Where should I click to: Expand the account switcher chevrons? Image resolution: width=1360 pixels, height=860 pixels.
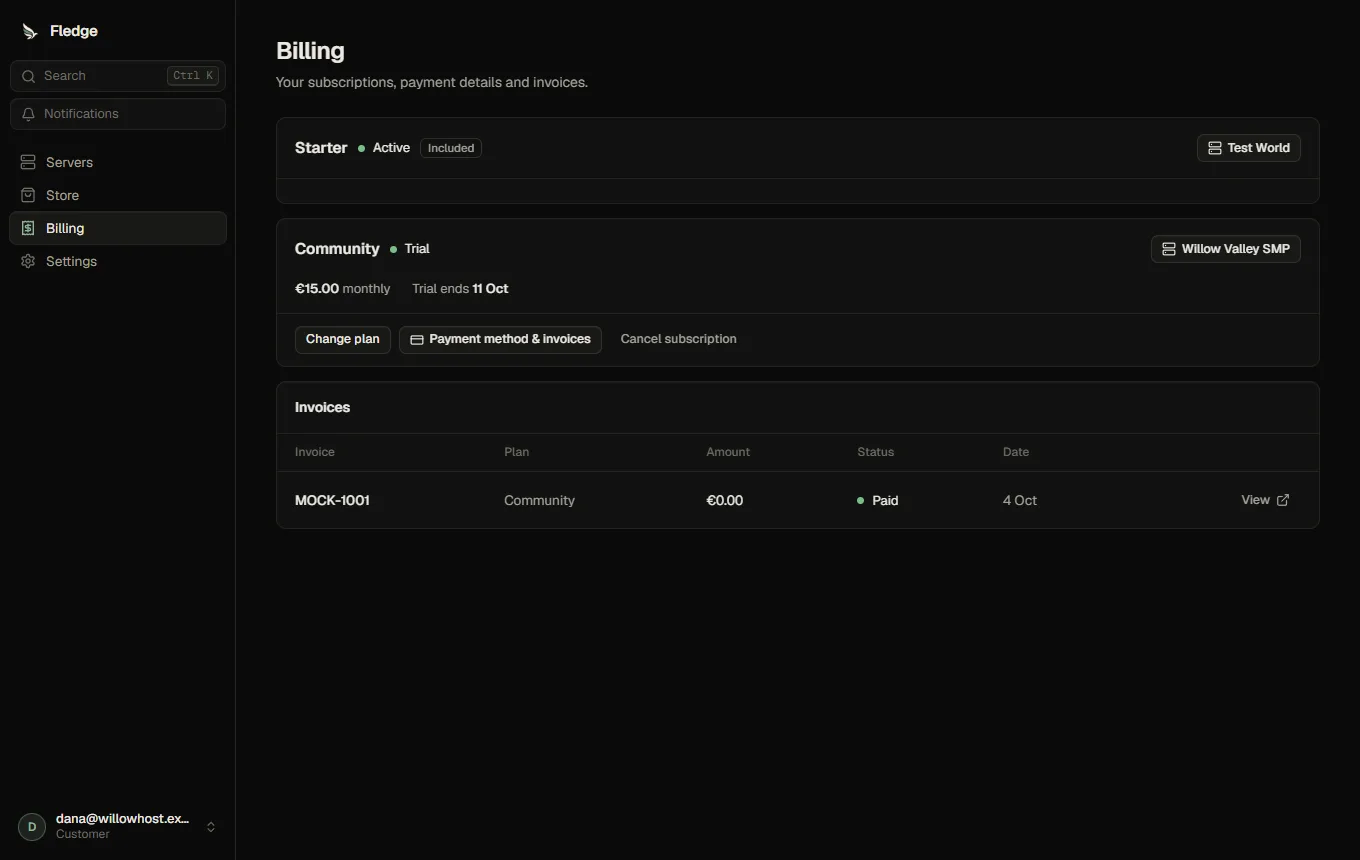click(211, 827)
